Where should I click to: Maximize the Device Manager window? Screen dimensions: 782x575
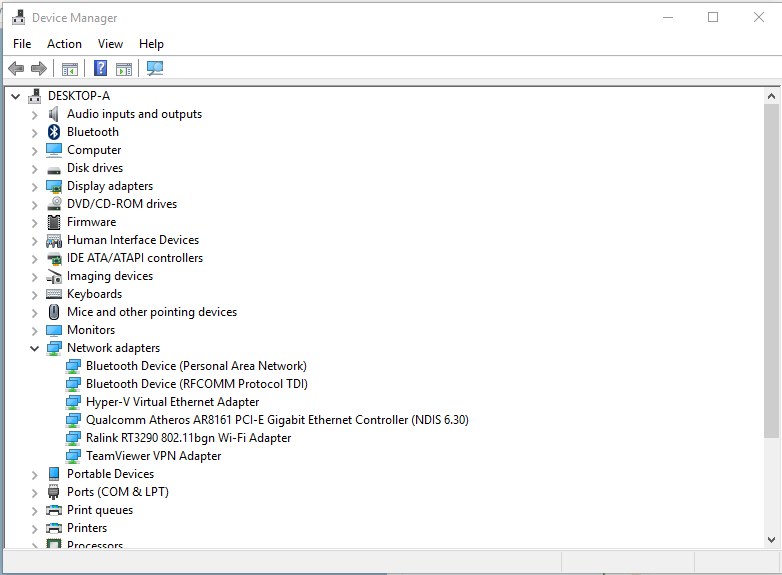(713, 17)
